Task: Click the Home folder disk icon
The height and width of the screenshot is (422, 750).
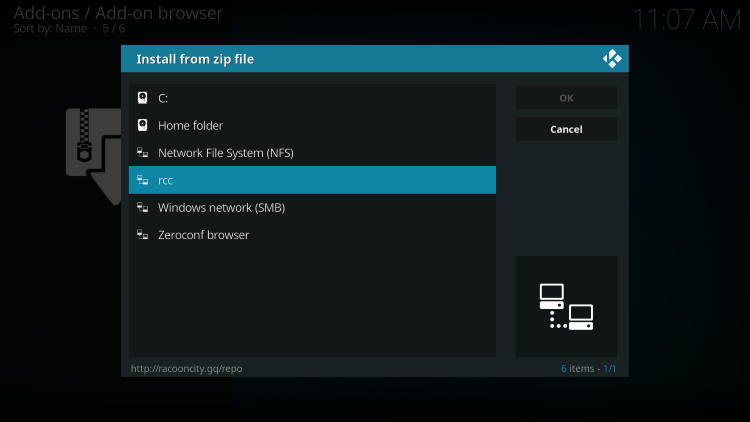Action: tap(143, 125)
